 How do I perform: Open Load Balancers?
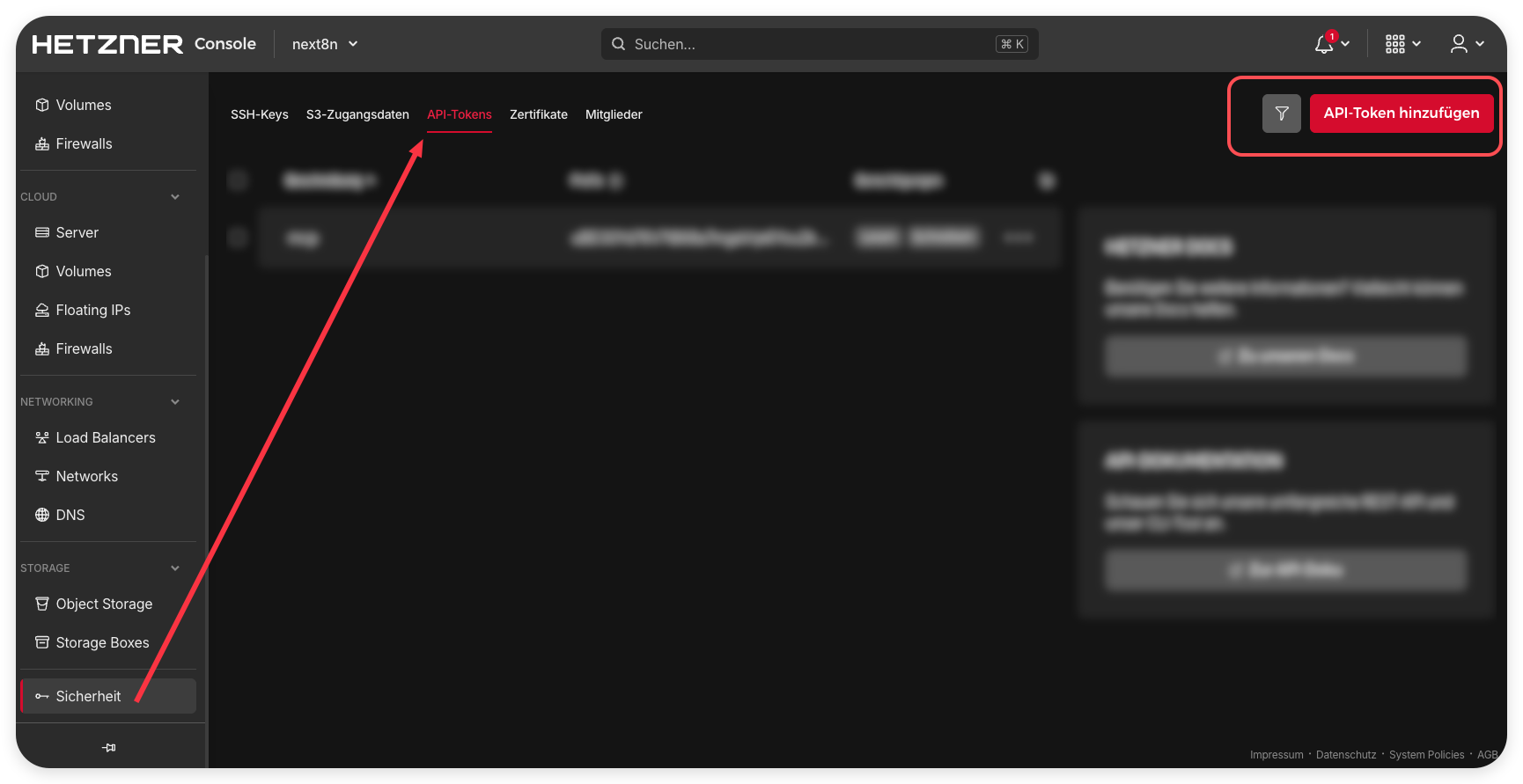pos(107,437)
